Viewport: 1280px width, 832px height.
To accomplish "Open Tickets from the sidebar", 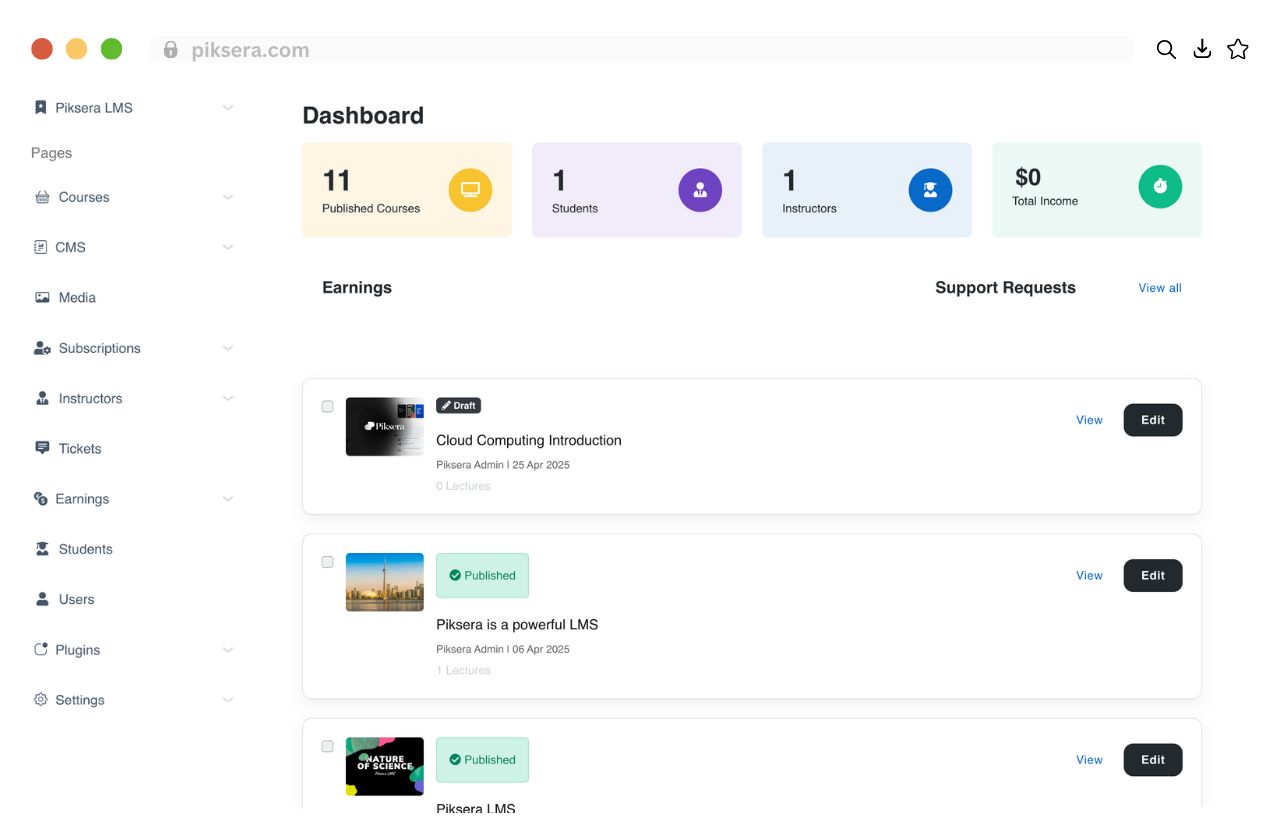I will coord(79,449).
